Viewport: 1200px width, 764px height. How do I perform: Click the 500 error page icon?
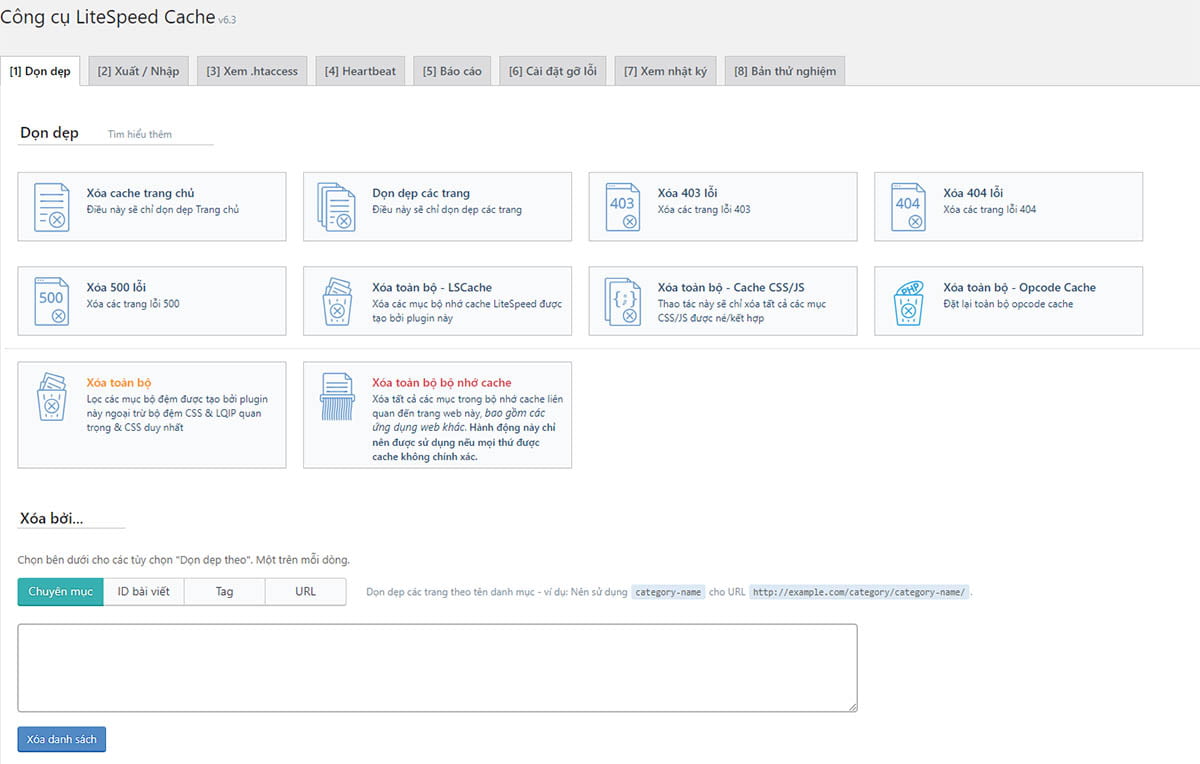[x=52, y=301]
